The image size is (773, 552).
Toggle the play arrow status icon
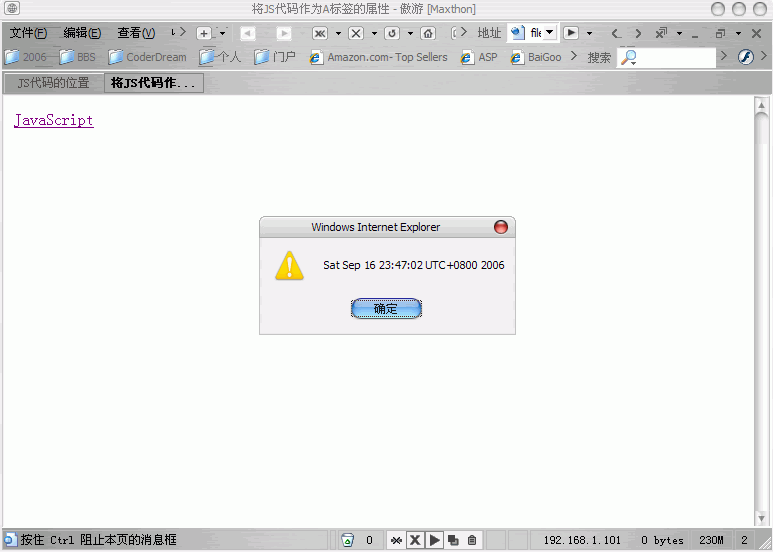(x=434, y=540)
